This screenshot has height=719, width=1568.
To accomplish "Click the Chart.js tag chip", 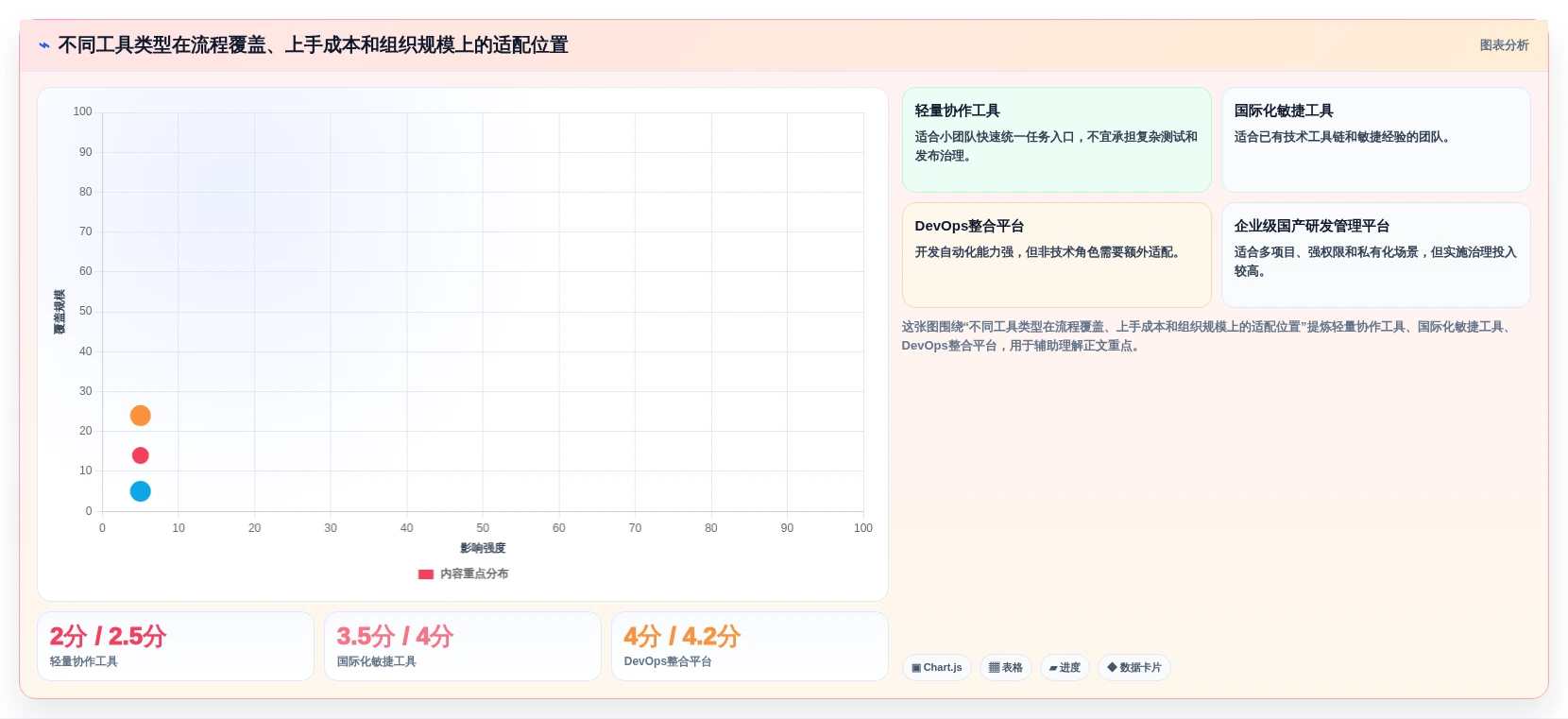I will pyautogui.click(x=936, y=667).
